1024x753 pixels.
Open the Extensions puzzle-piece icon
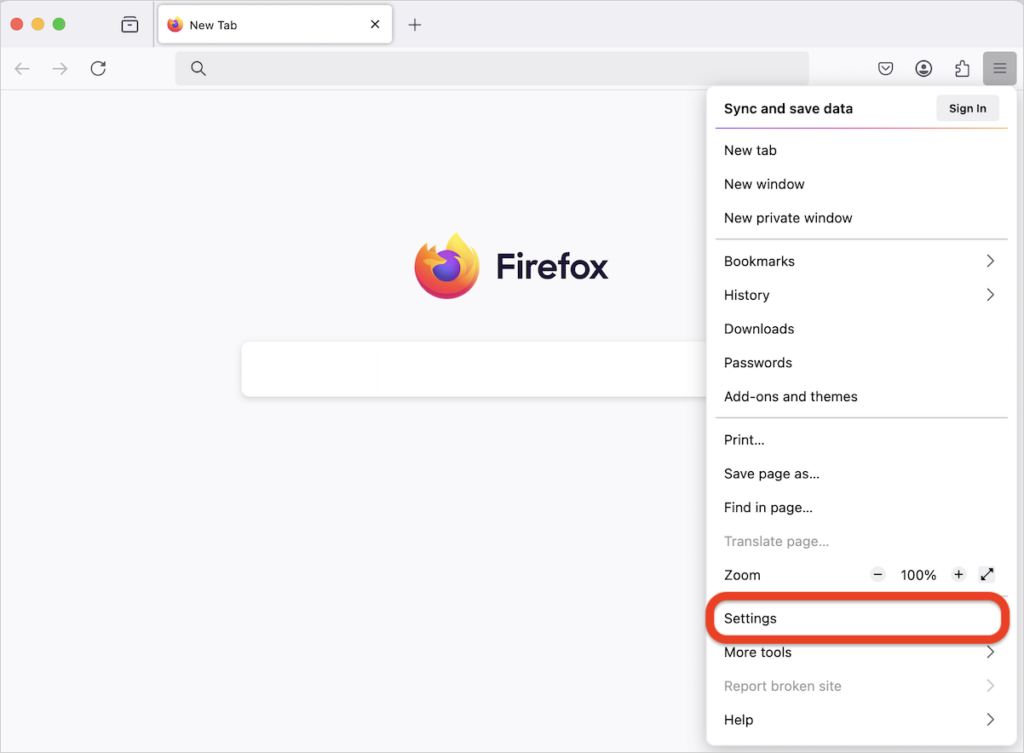click(961, 68)
